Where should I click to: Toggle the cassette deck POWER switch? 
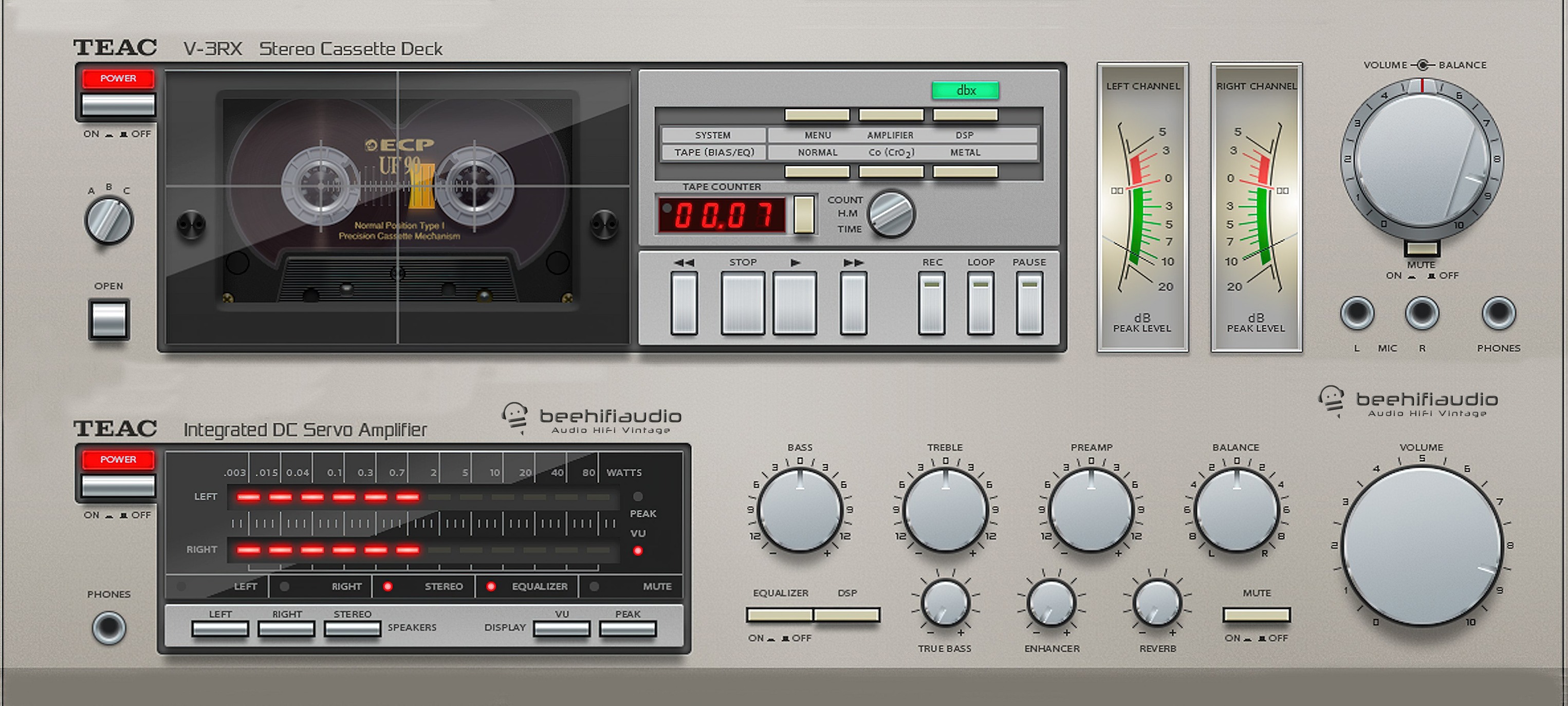pos(118,104)
